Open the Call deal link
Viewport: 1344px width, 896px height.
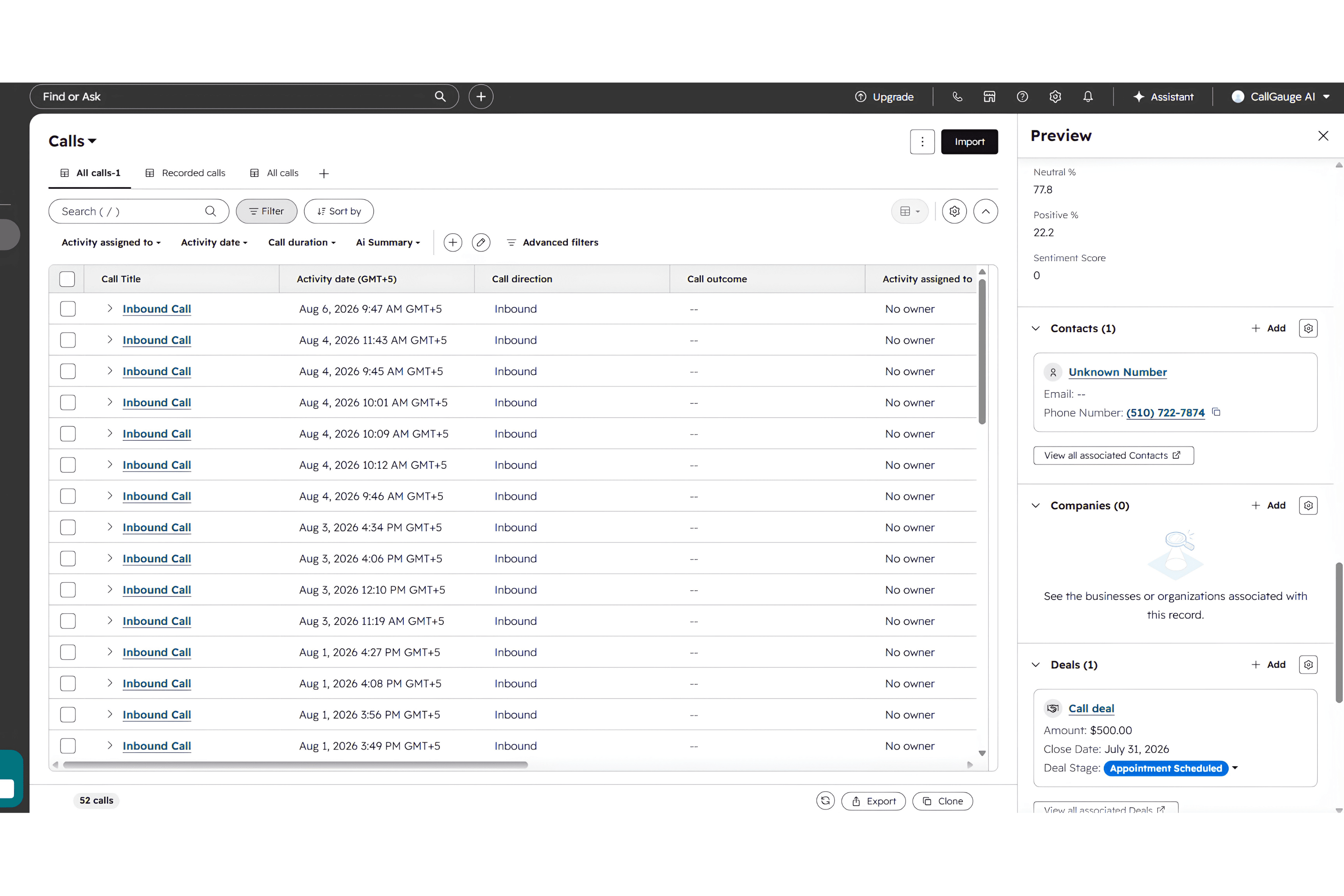click(1092, 708)
